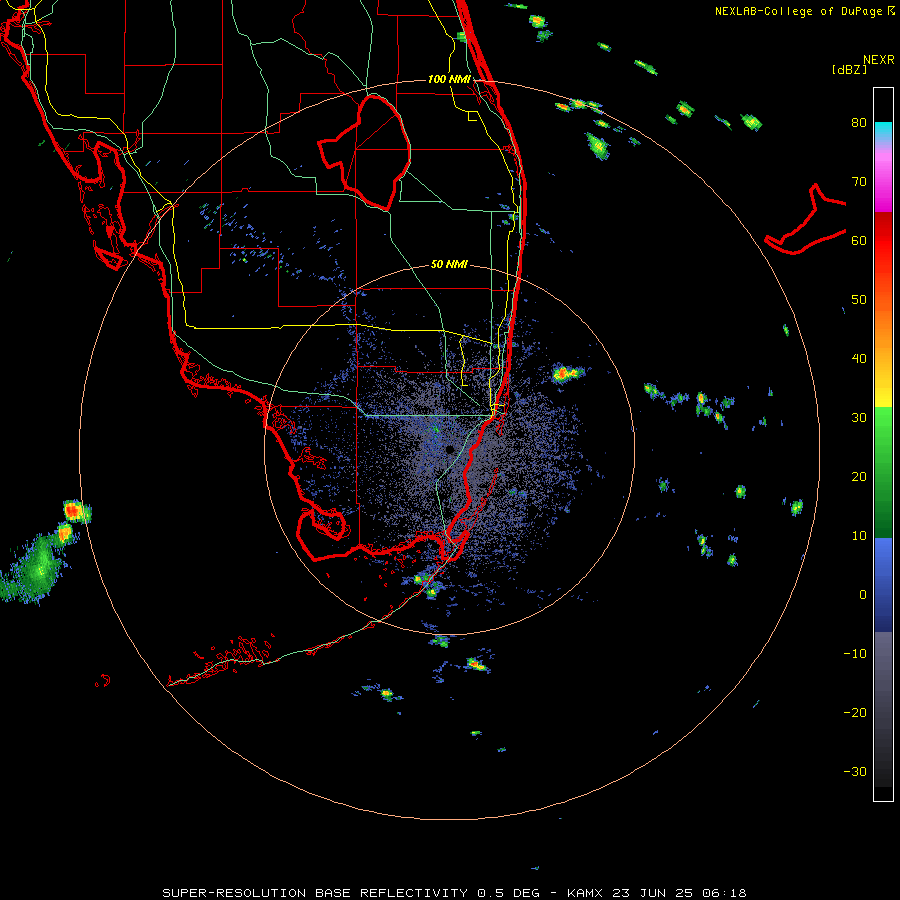The image size is (900, 900).
Task: Select the 100 NMI range ring label
Action: 449,79
